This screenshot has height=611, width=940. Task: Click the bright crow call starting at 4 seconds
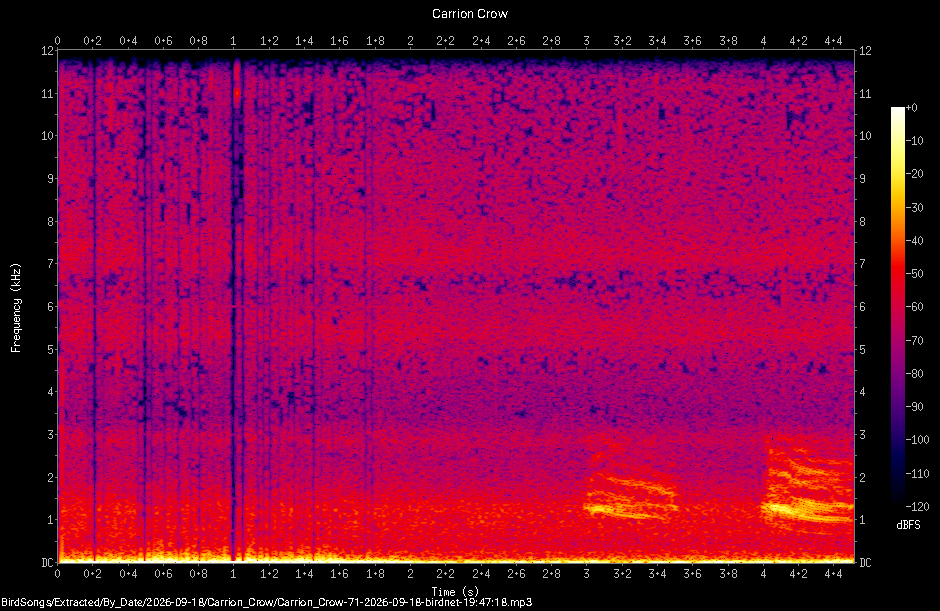tap(807, 486)
